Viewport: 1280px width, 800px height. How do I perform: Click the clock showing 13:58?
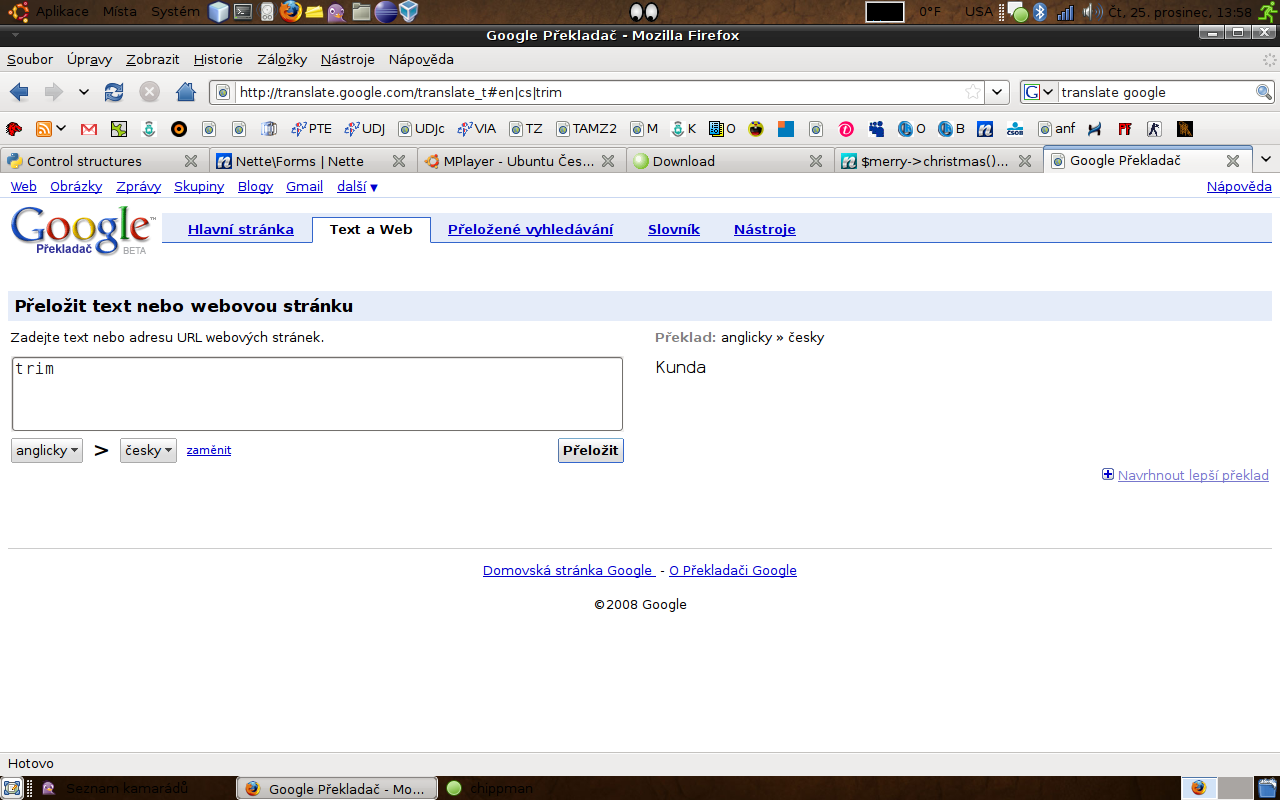click(x=1180, y=12)
